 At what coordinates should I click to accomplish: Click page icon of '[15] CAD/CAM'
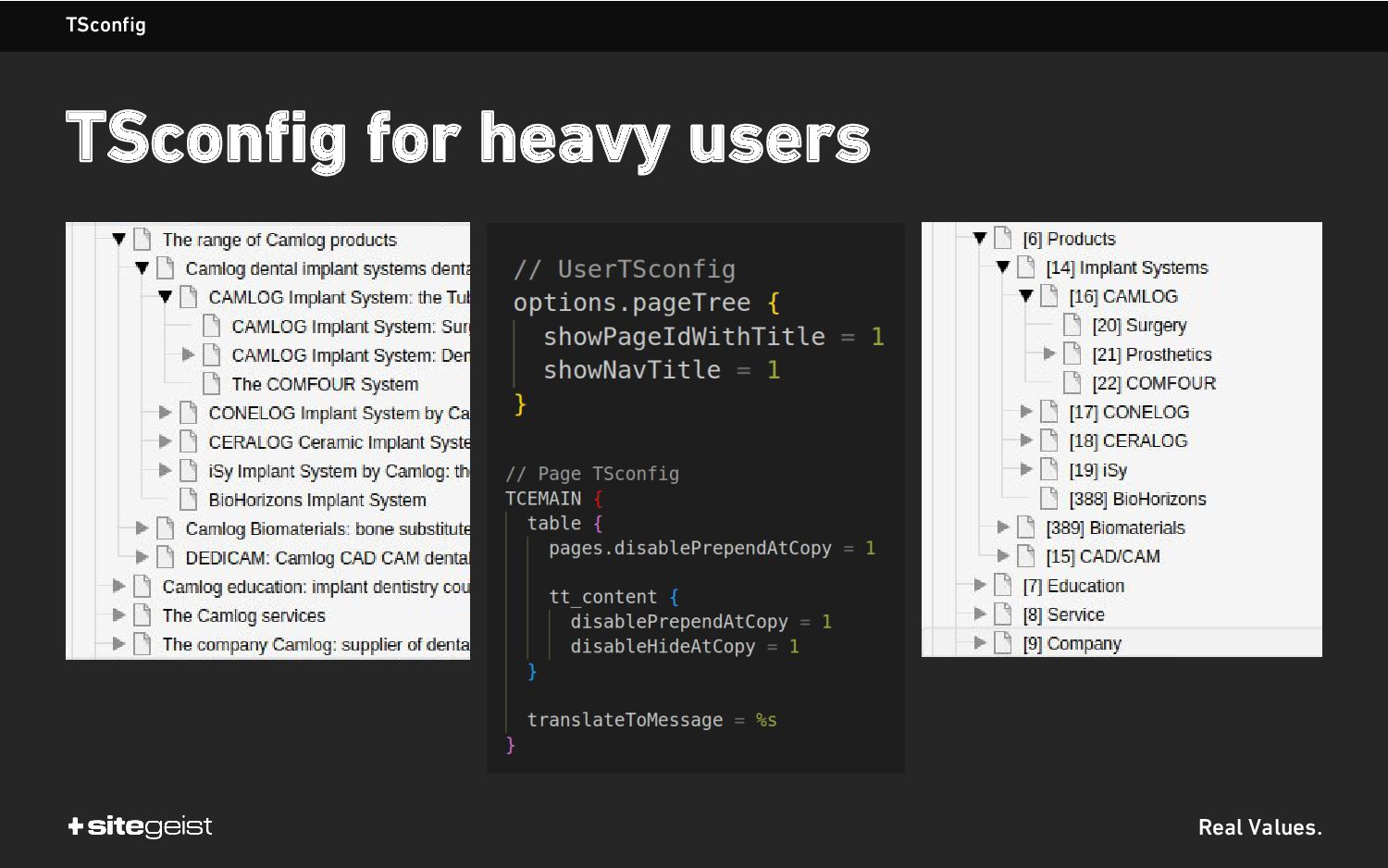(x=1026, y=556)
